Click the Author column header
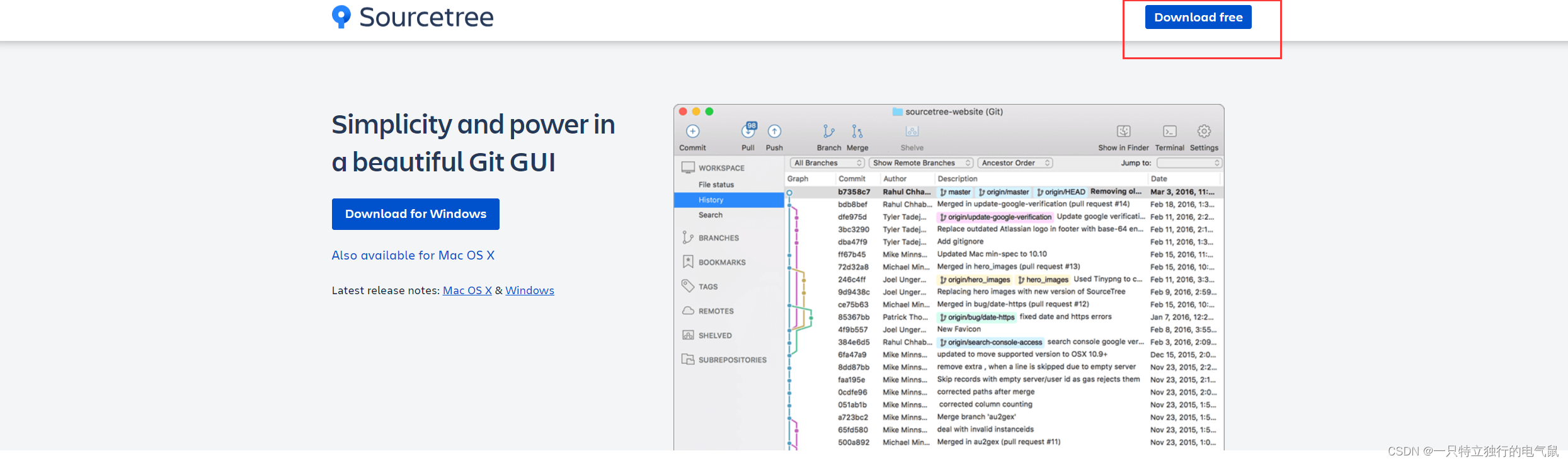The image size is (1568, 463). pyautogui.click(x=895, y=179)
